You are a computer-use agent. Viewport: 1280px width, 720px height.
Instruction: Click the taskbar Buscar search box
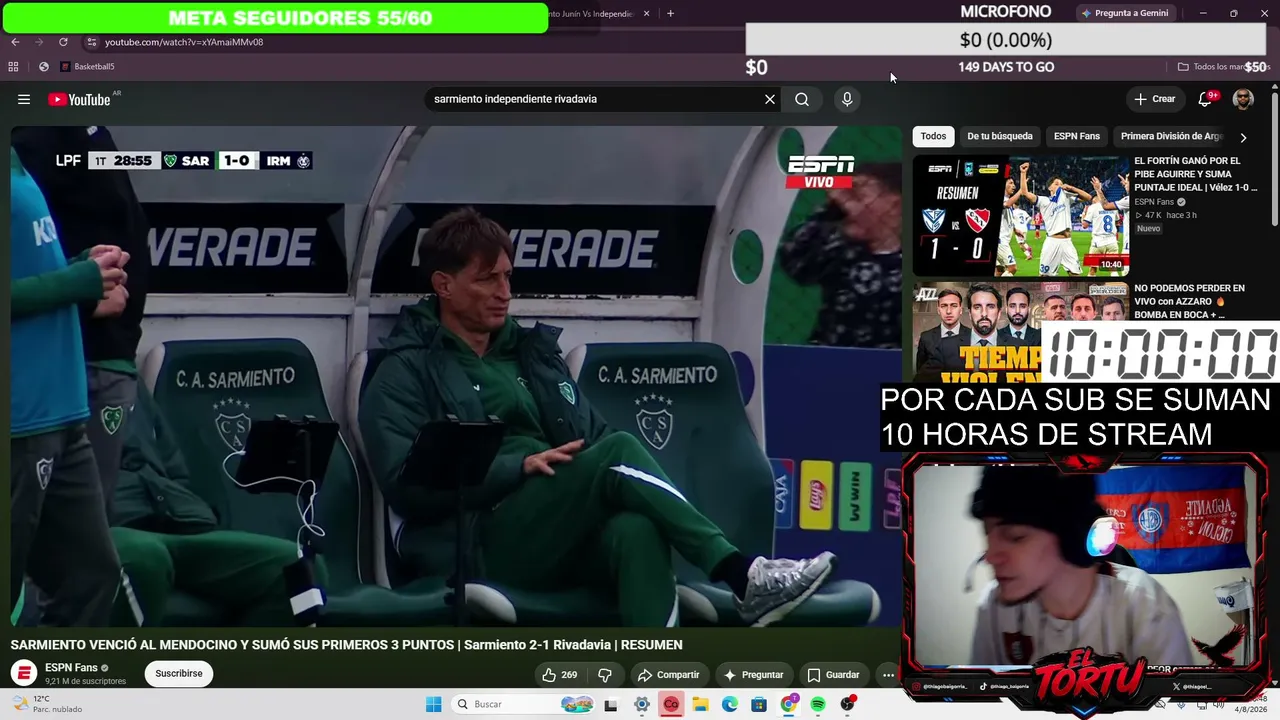click(x=523, y=704)
